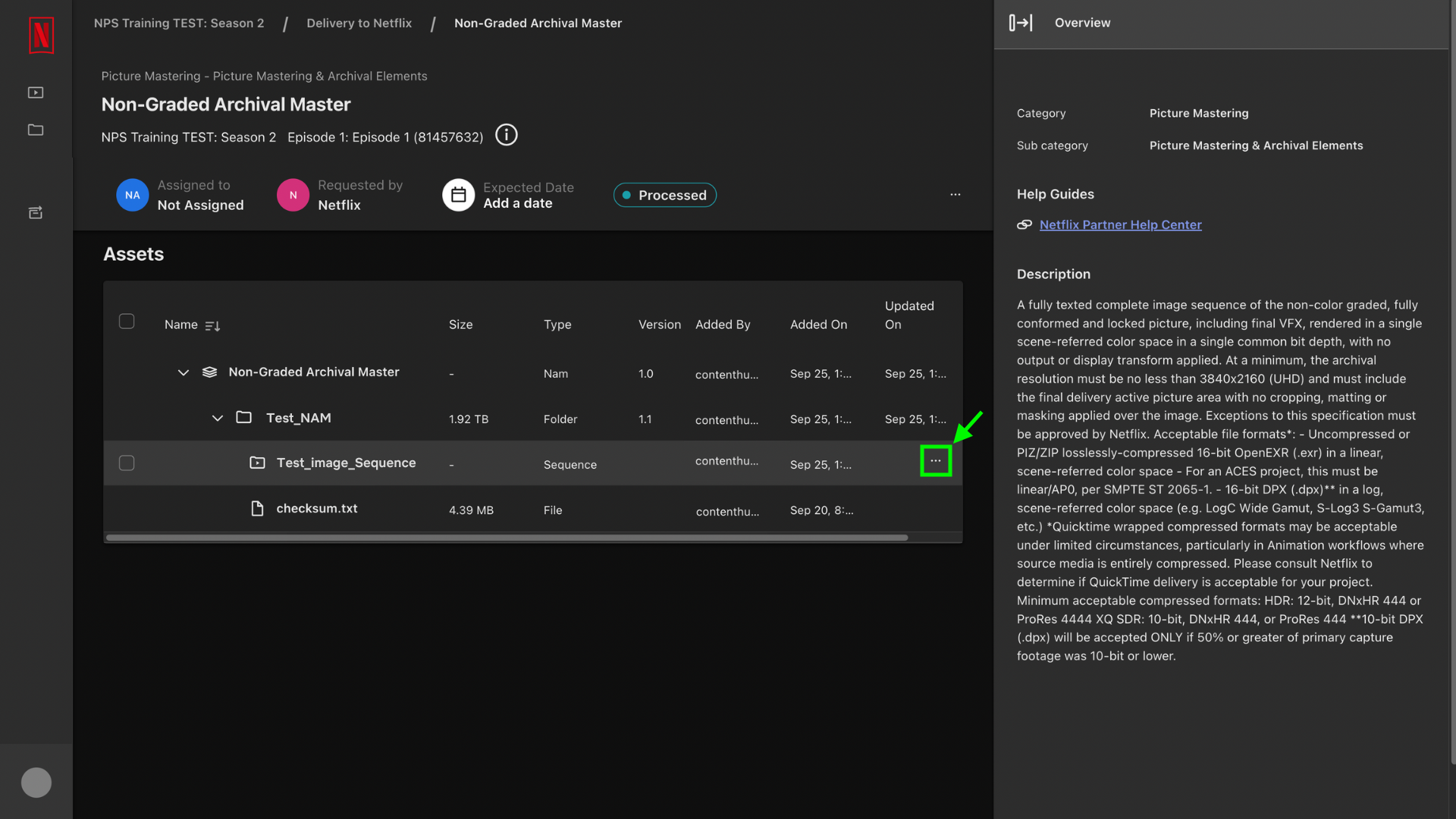Click the Non-Graded Archival Master row name
The width and height of the screenshot is (1456, 819).
(314, 372)
